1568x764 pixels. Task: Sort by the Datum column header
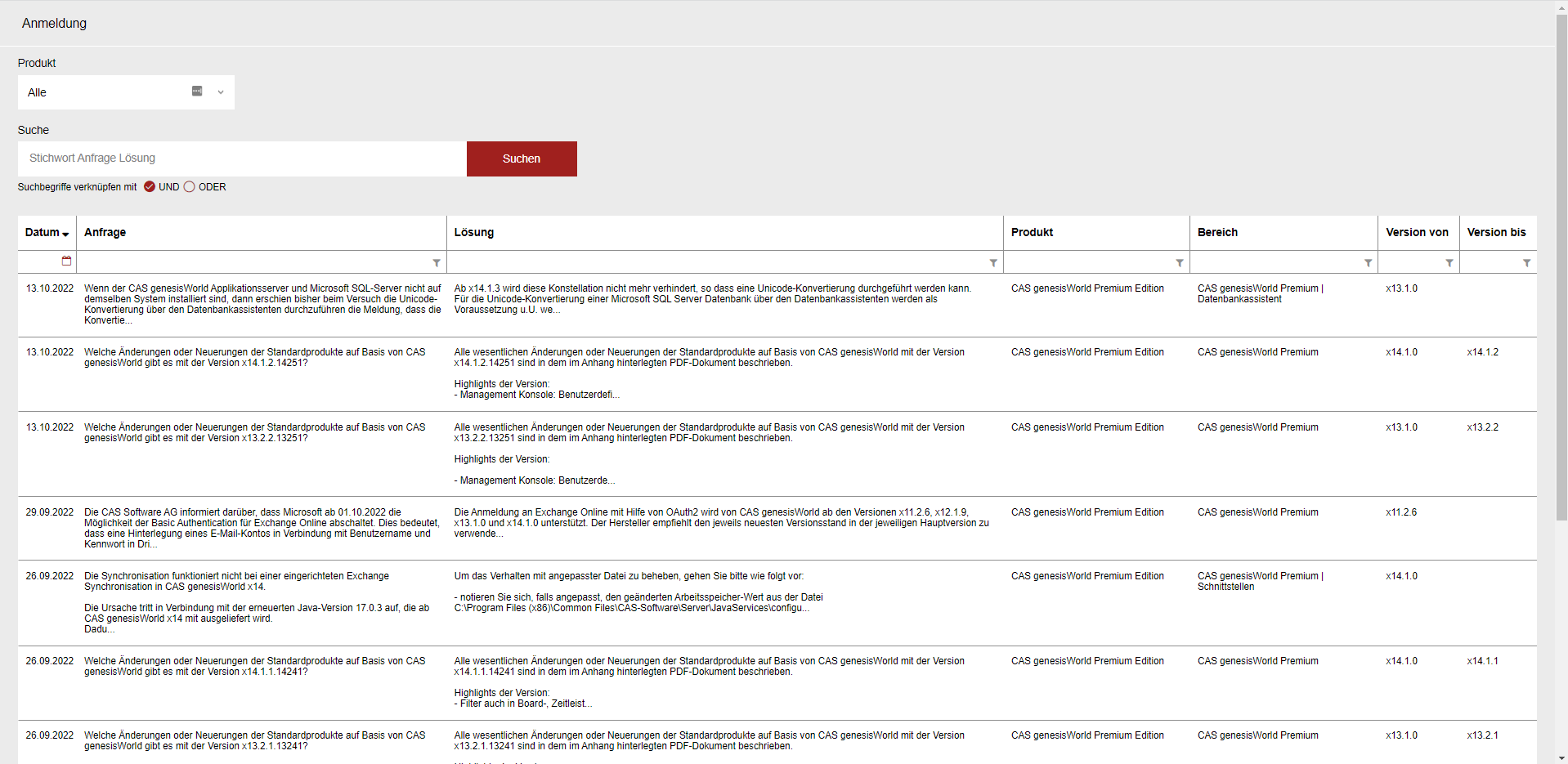point(47,232)
